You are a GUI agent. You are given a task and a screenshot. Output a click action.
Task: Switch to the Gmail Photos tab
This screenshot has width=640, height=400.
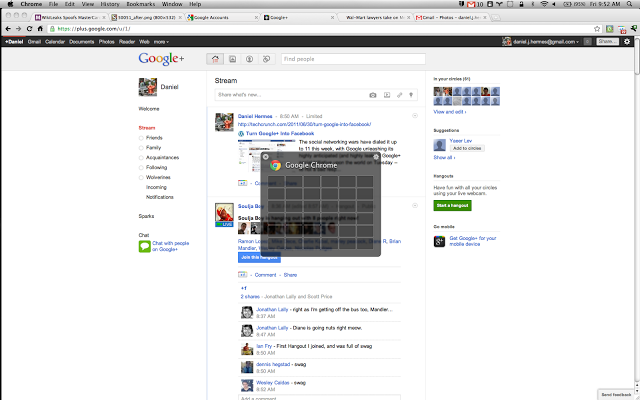tap(451, 18)
